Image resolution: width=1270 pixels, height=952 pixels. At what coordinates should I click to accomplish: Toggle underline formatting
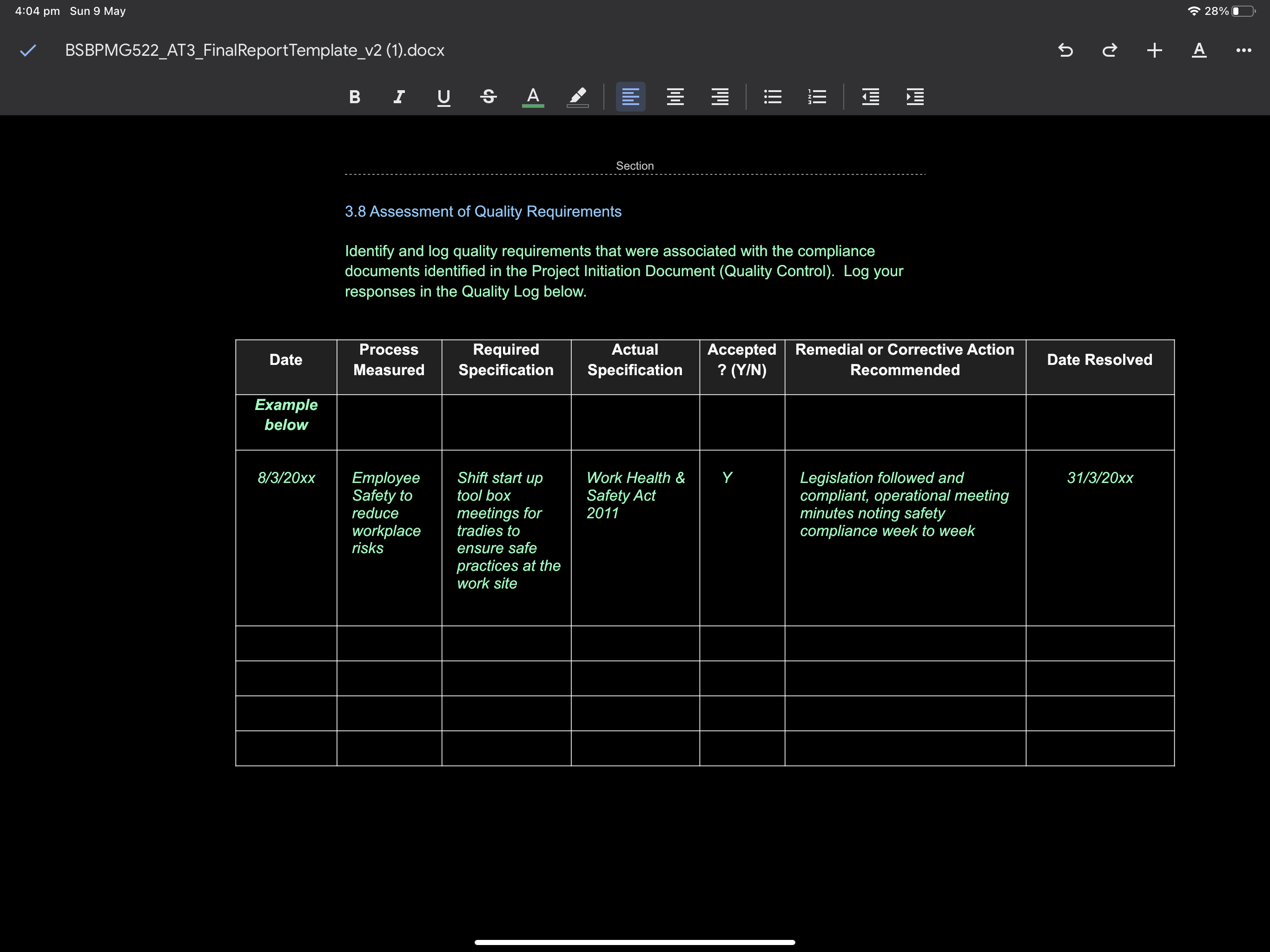(x=443, y=97)
